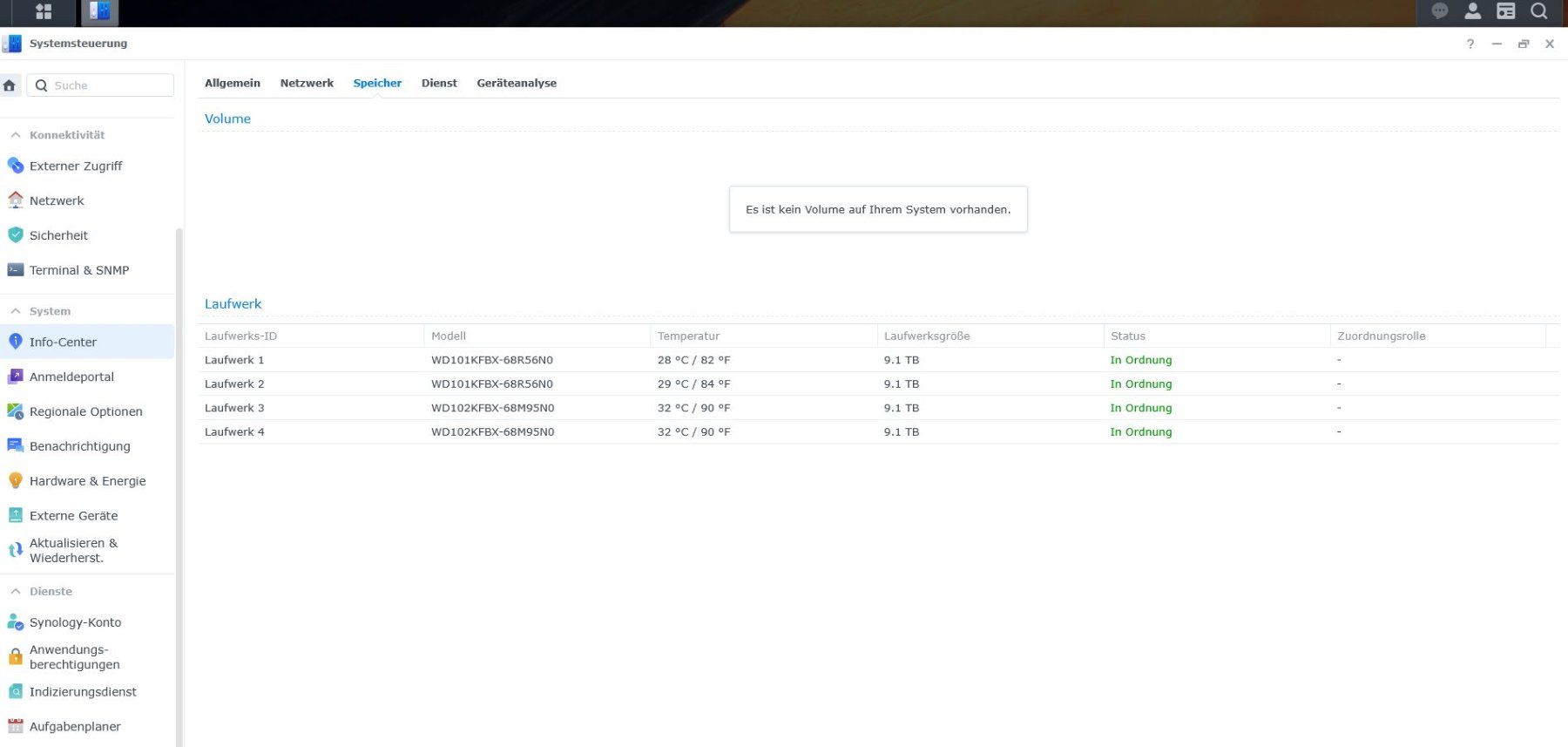The image size is (1568, 747).
Task: Click the Temperatur column header
Action: [x=763, y=336]
